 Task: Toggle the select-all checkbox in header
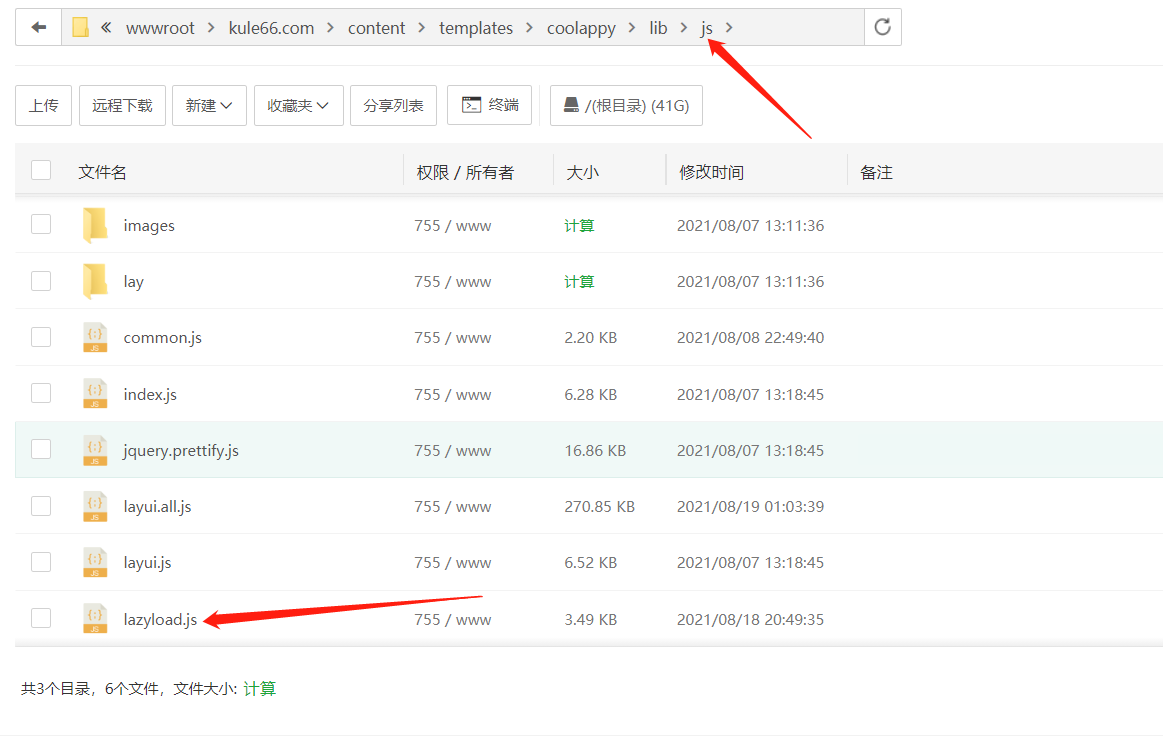point(41,170)
